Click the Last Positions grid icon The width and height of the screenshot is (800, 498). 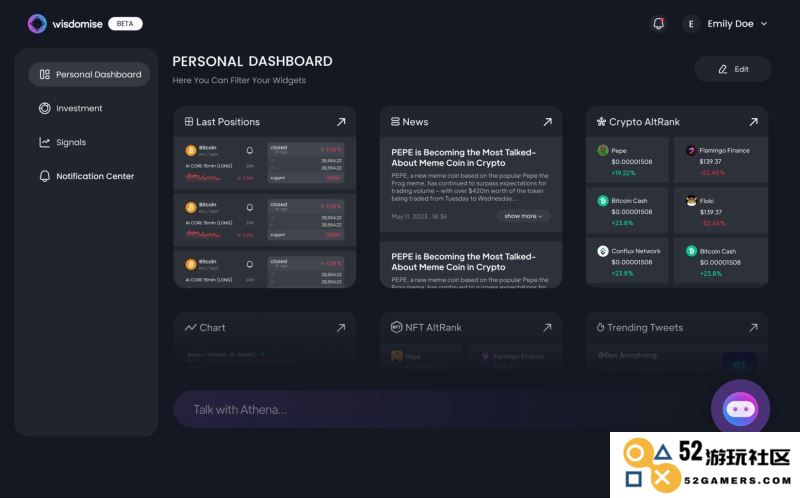click(189, 121)
